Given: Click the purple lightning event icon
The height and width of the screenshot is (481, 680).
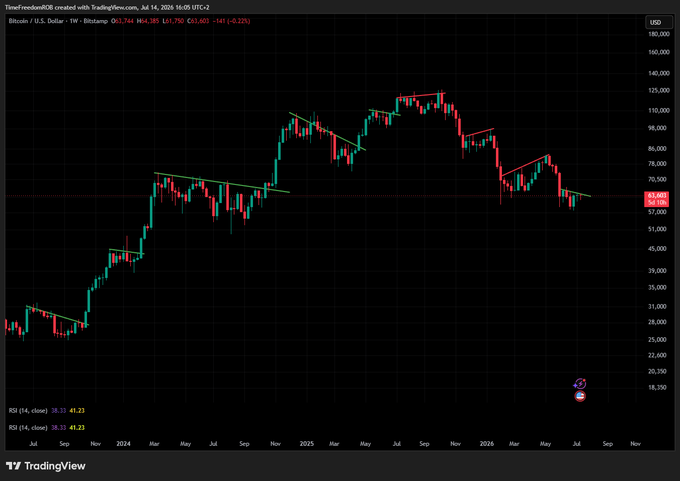Looking at the screenshot, I should point(580,384).
